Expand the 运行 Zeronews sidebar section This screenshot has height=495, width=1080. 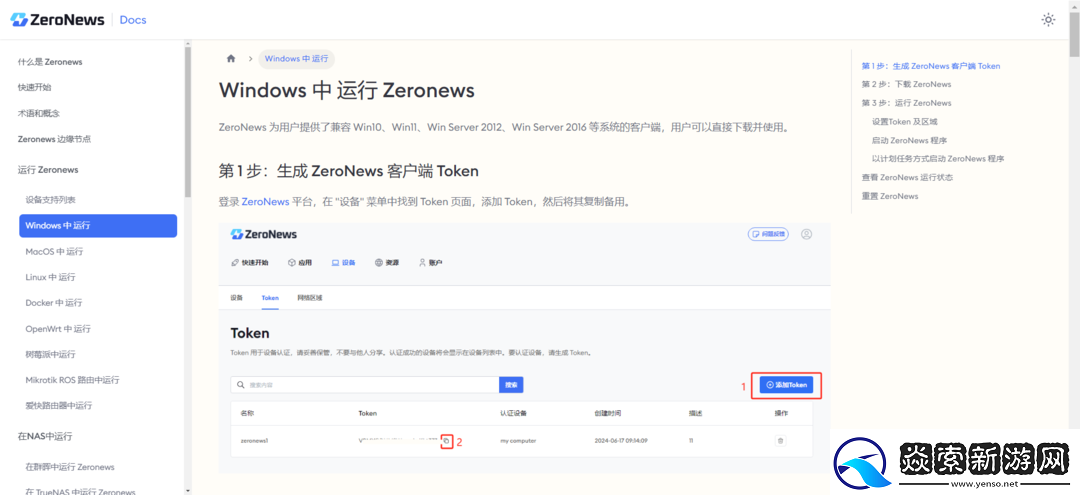click(x=48, y=170)
